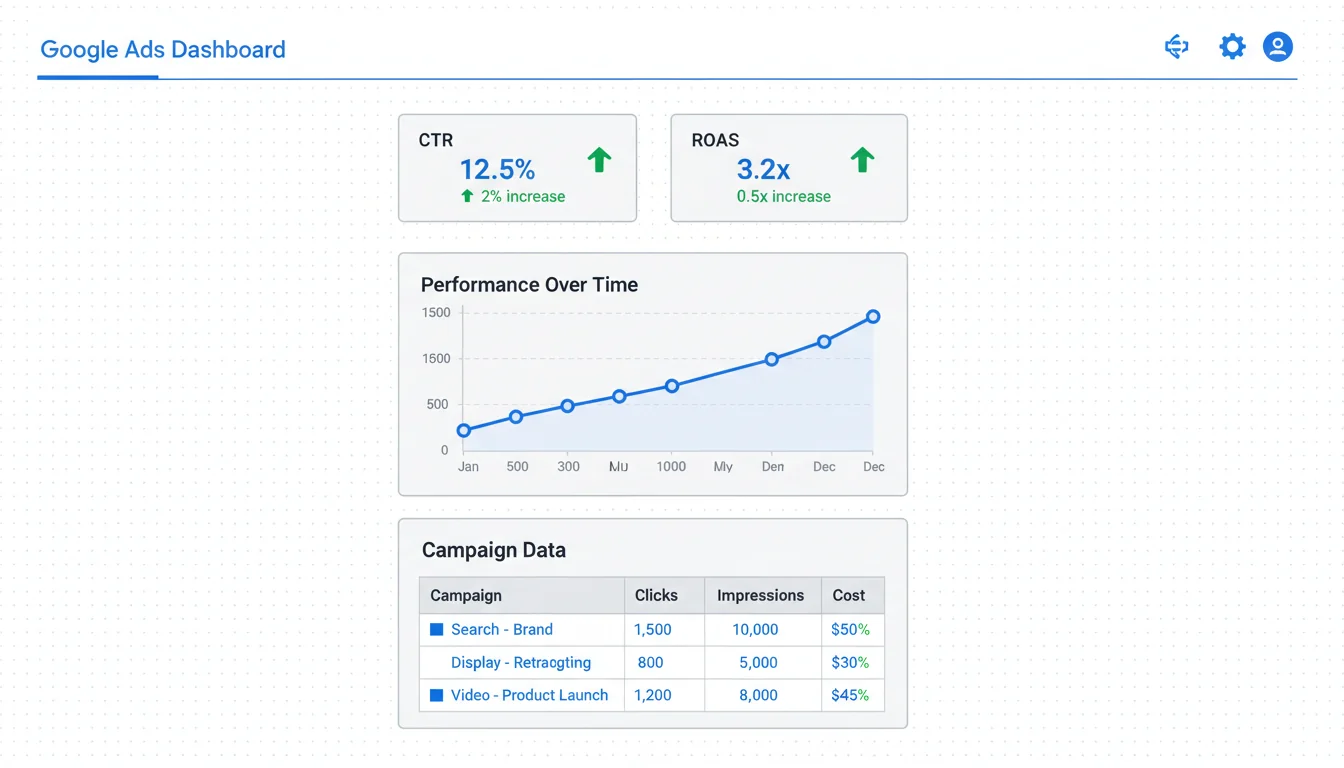Select the chart data point above Jan
Screen dimensions: 1344x768
[464, 431]
